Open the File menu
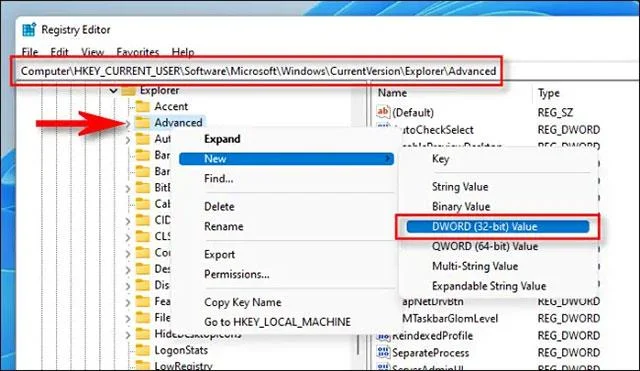 click(30, 52)
